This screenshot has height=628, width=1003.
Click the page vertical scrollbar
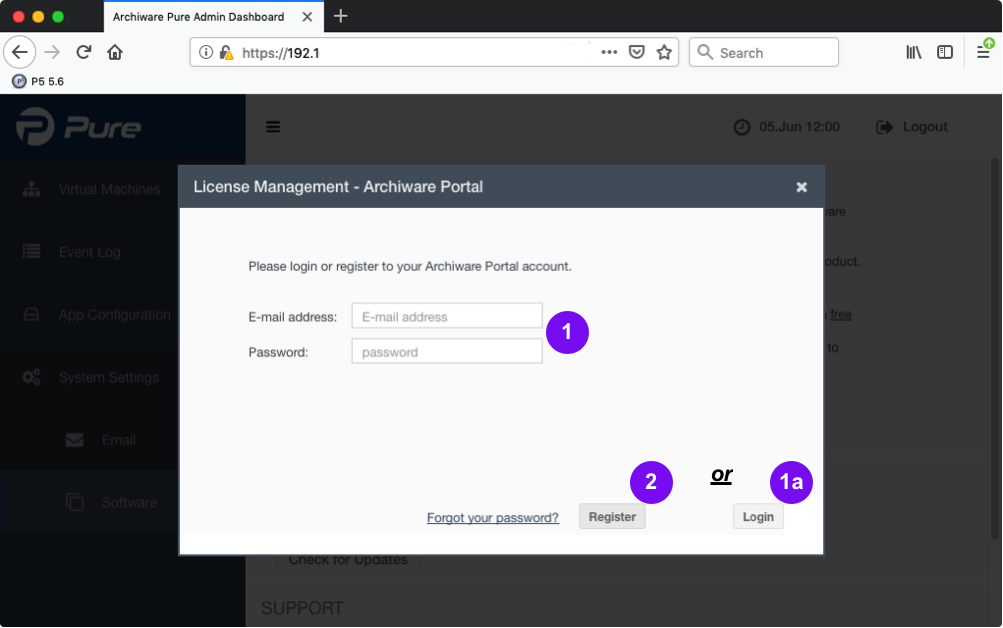(x=996, y=349)
